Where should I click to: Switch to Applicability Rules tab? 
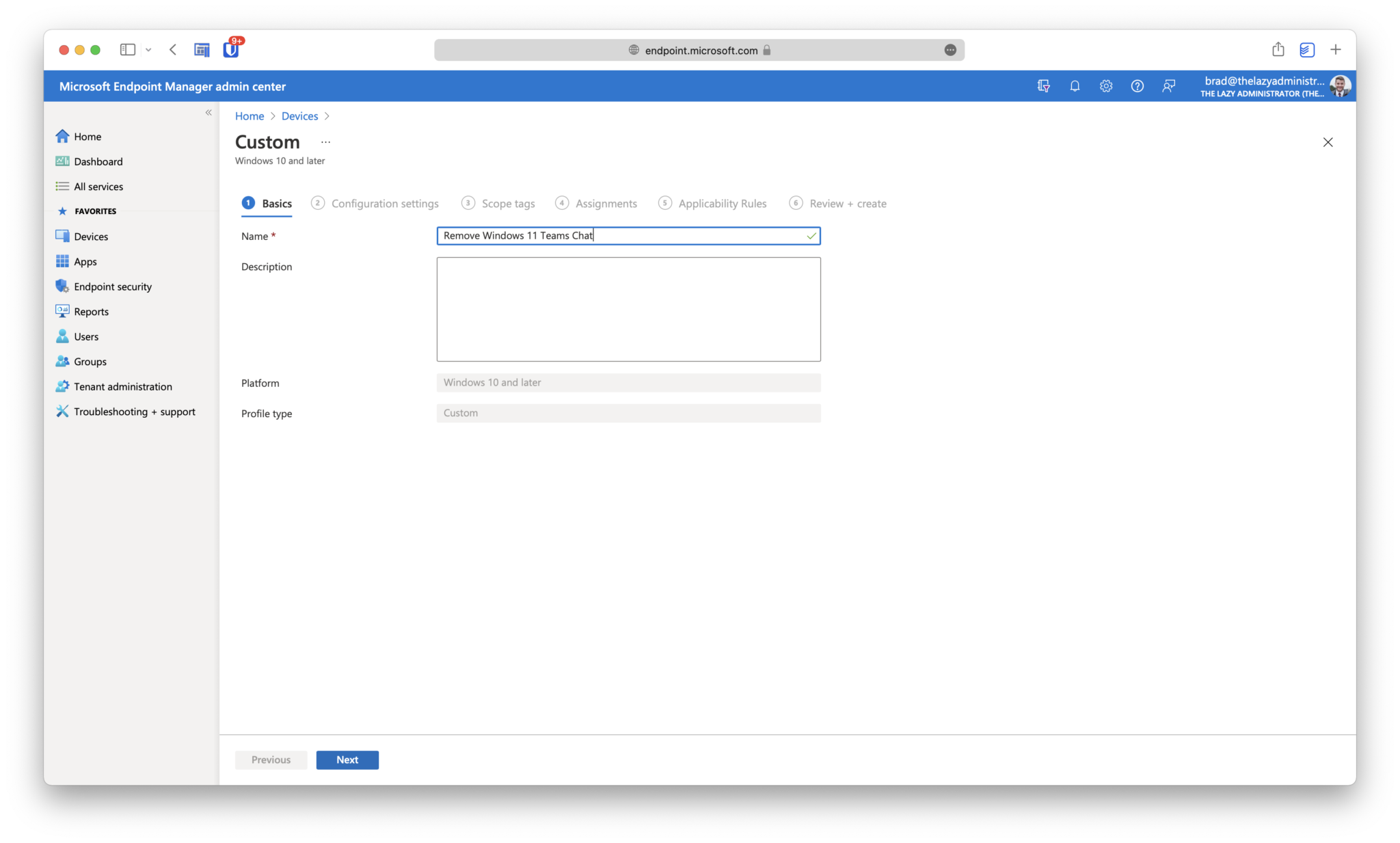click(x=712, y=203)
